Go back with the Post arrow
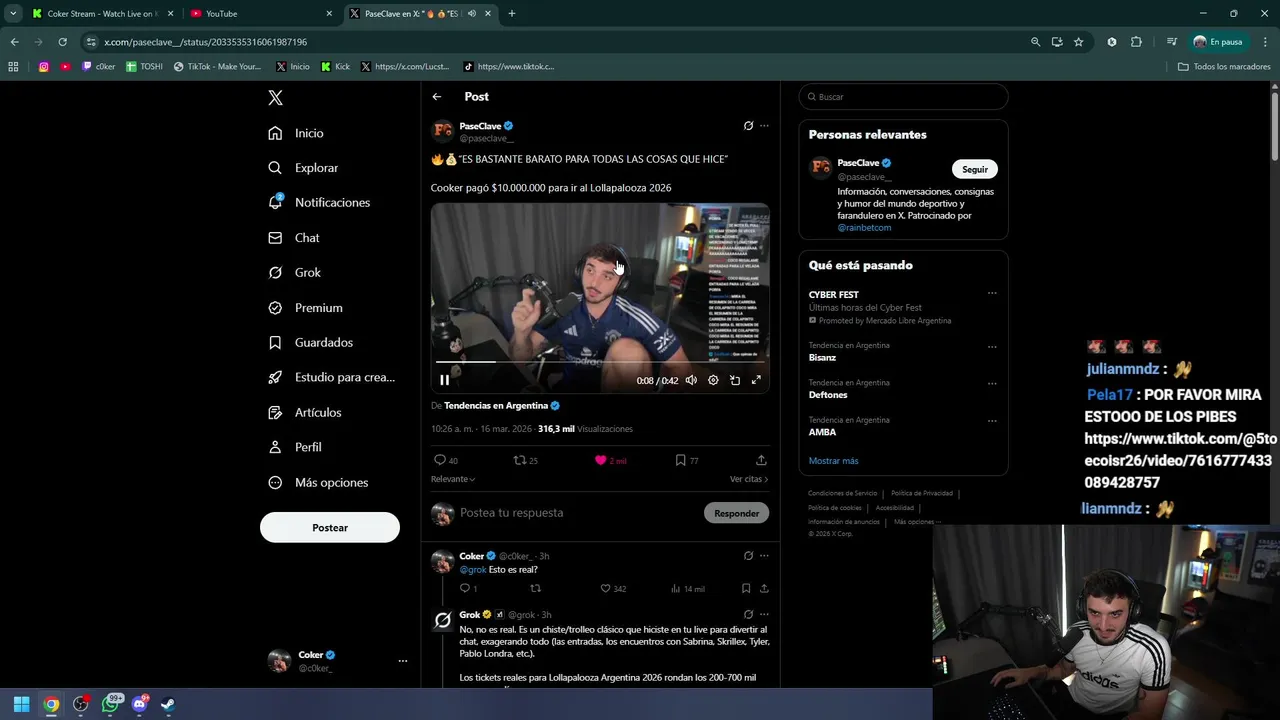This screenshot has width=1280, height=720. tap(437, 97)
